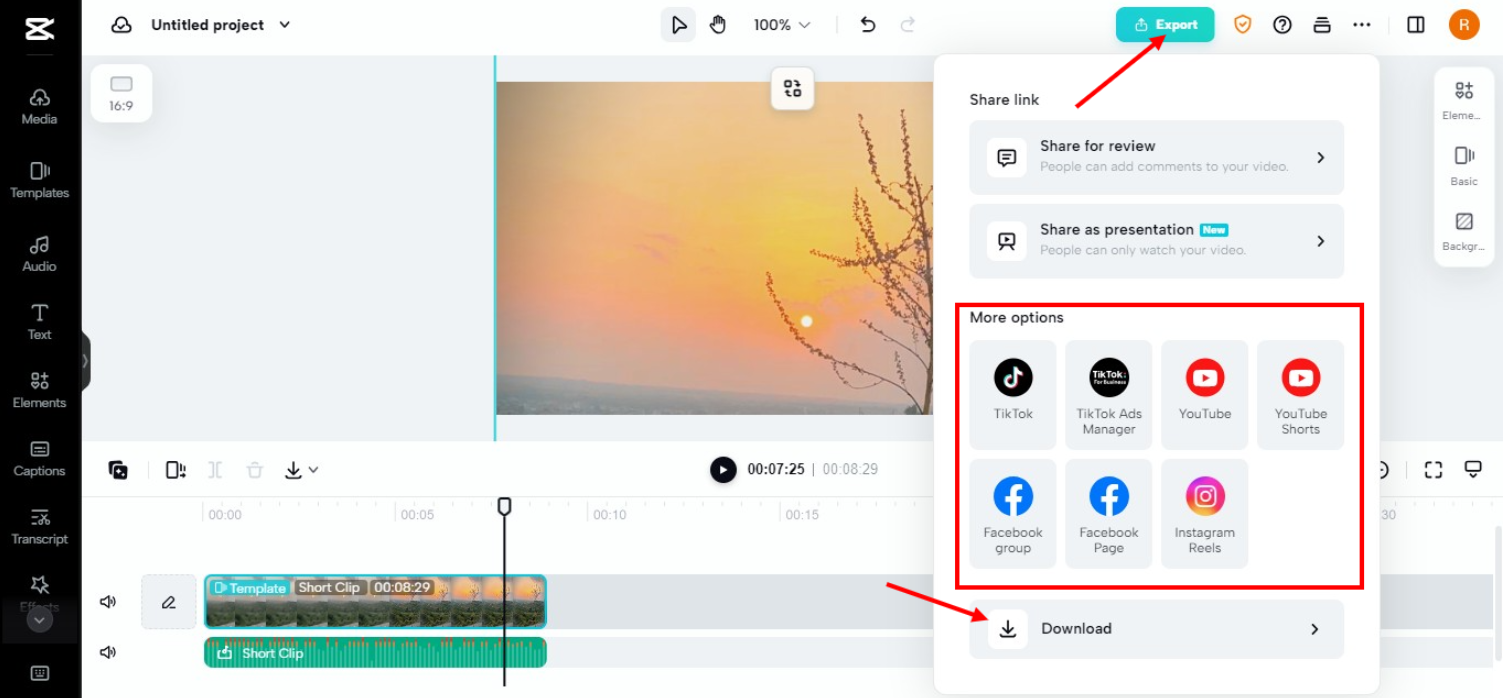Share video to TikTok
Screen dimensions: 1506x698
point(1013,394)
